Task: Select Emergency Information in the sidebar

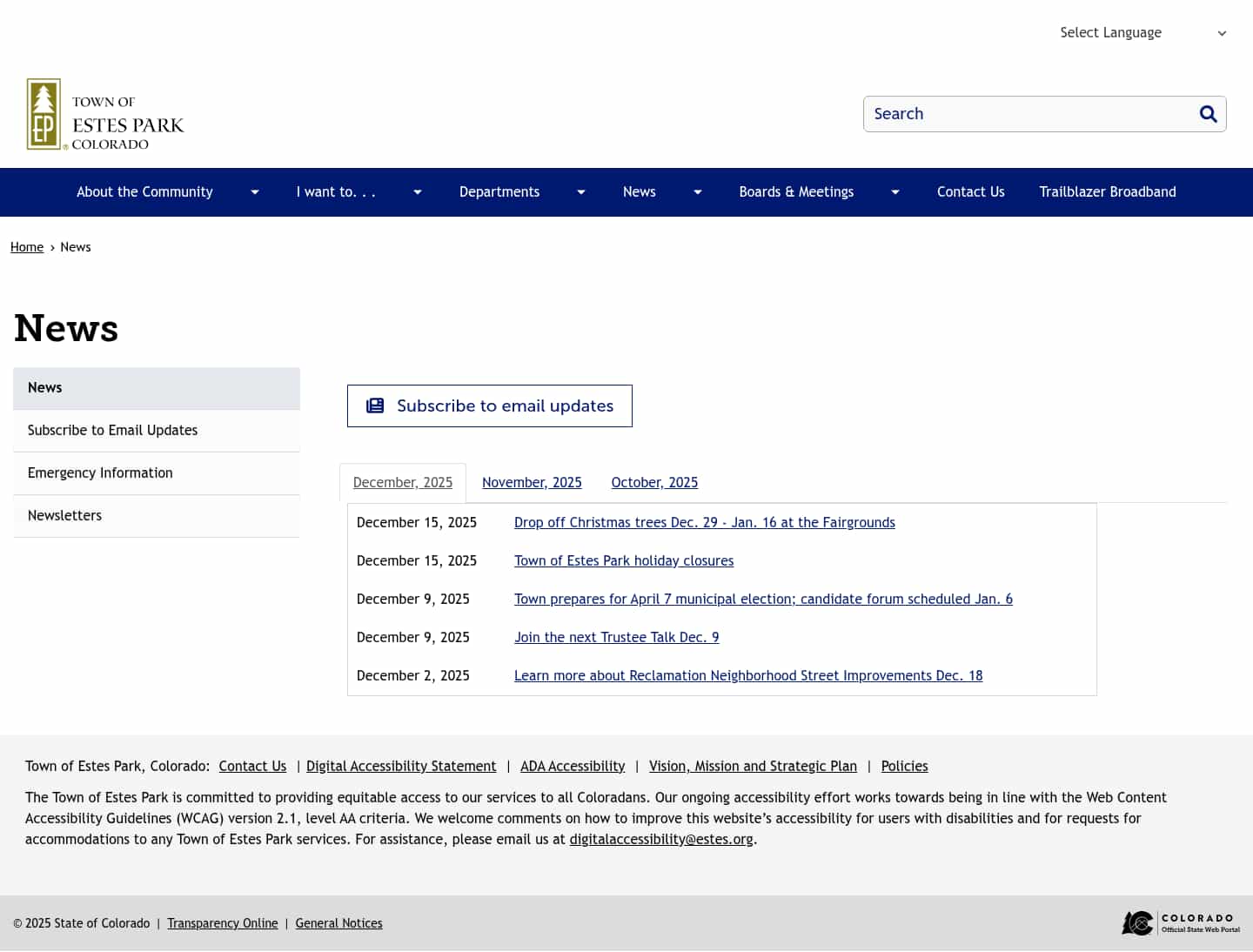Action: (x=100, y=473)
